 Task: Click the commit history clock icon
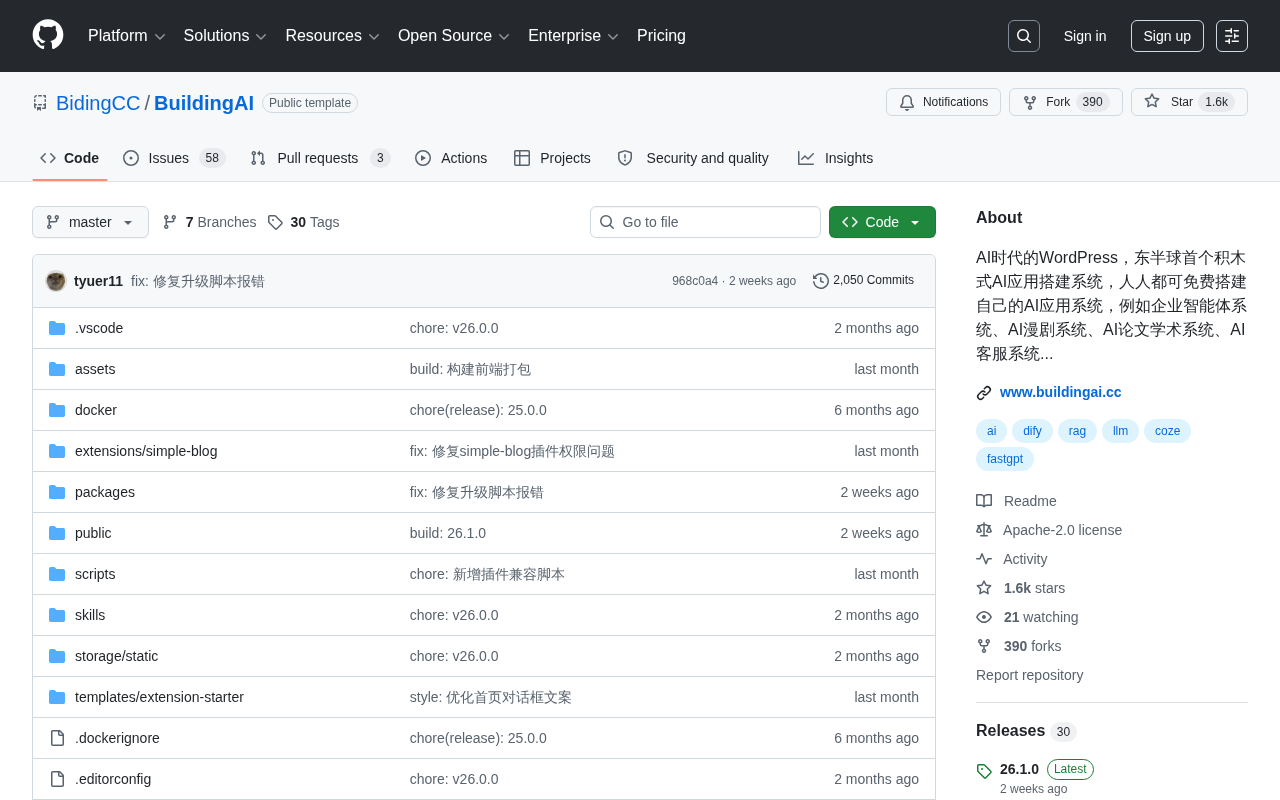821,281
